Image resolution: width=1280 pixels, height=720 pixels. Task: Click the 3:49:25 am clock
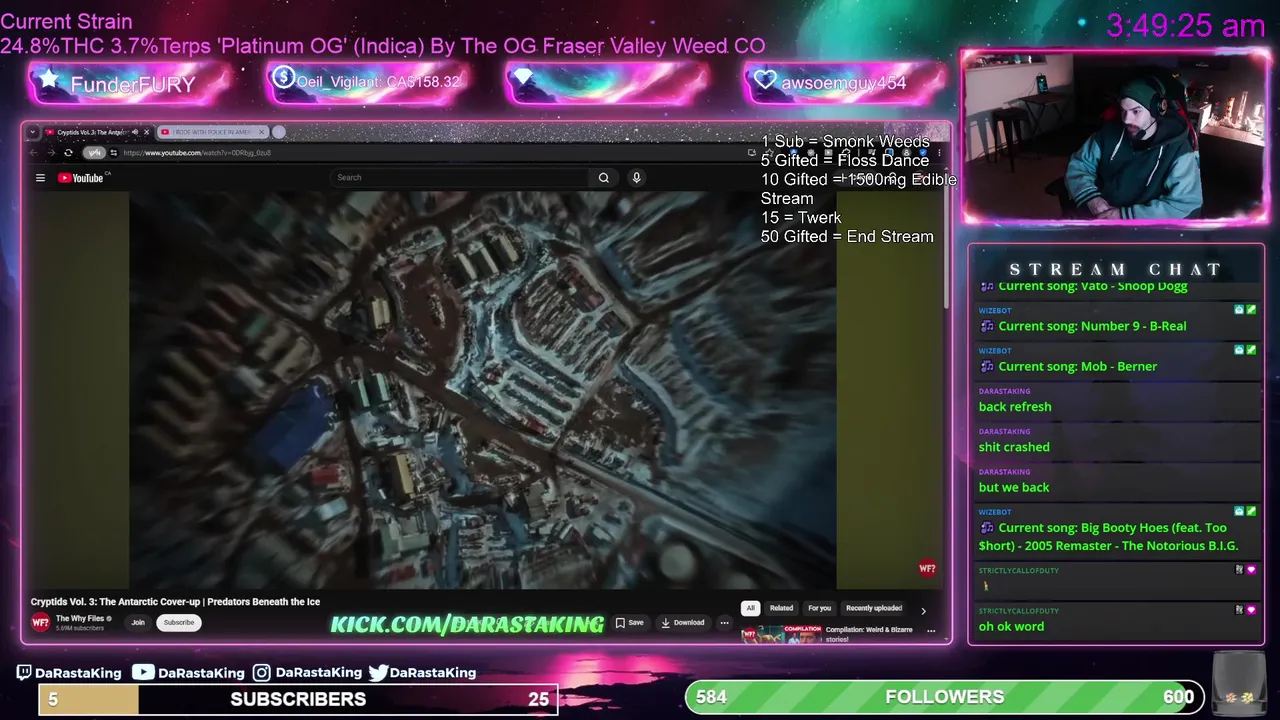(1186, 25)
